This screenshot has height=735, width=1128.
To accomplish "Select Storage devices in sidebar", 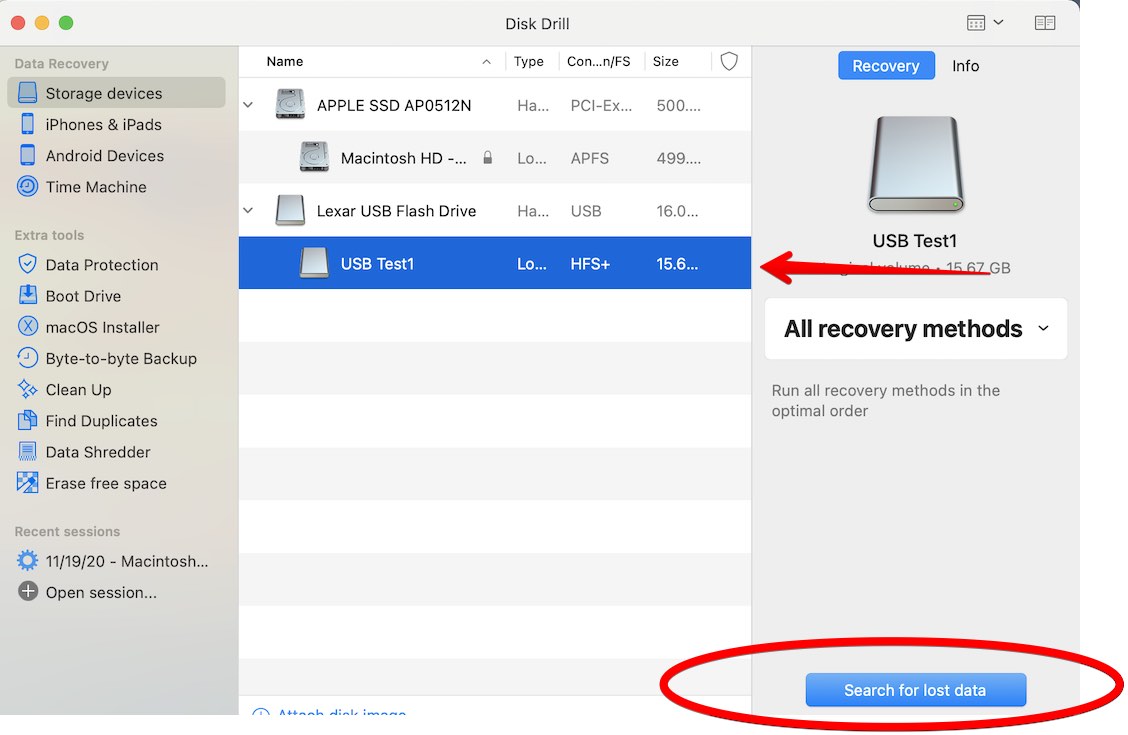I will (x=116, y=93).
